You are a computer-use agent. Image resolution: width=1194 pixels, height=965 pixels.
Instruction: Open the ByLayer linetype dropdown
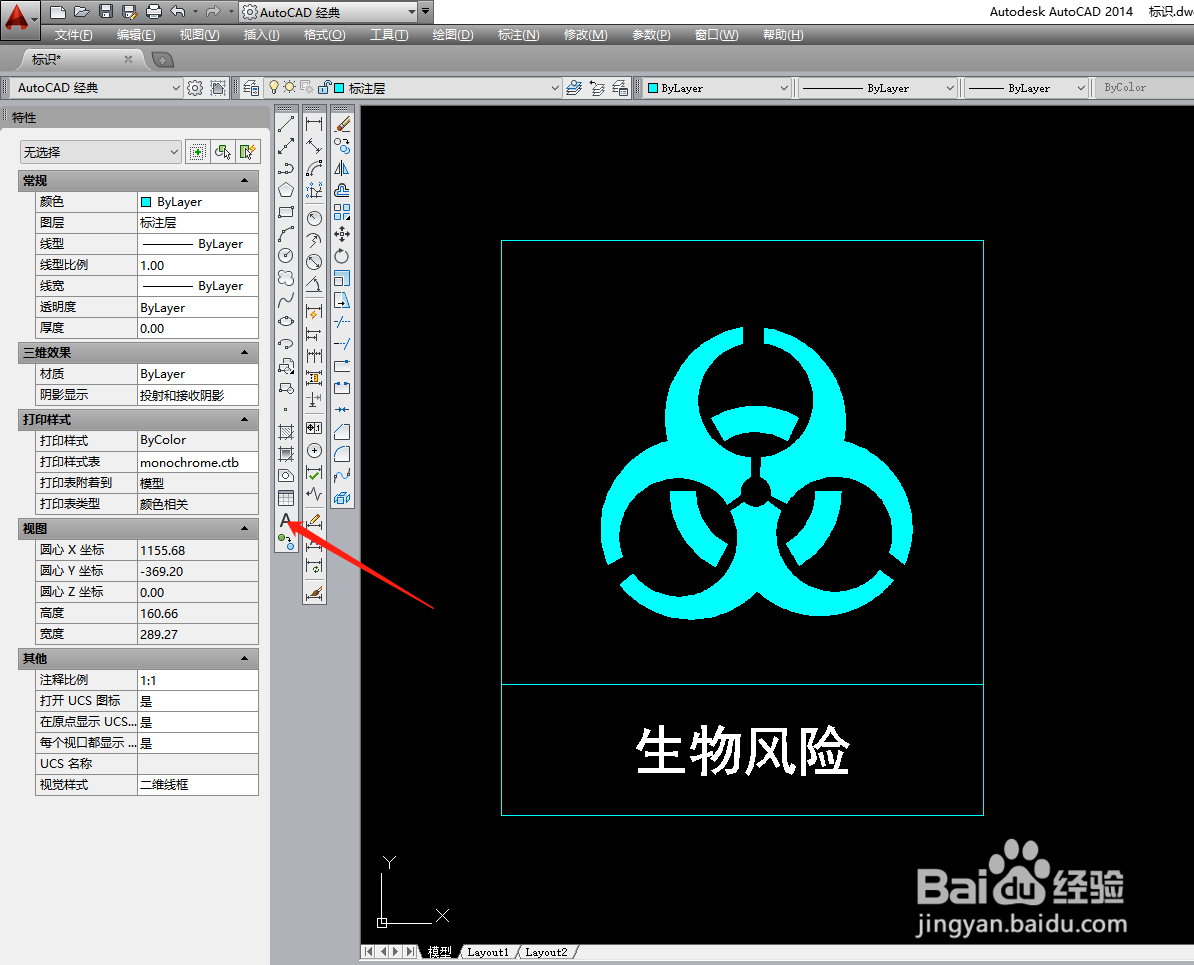pos(950,88)
